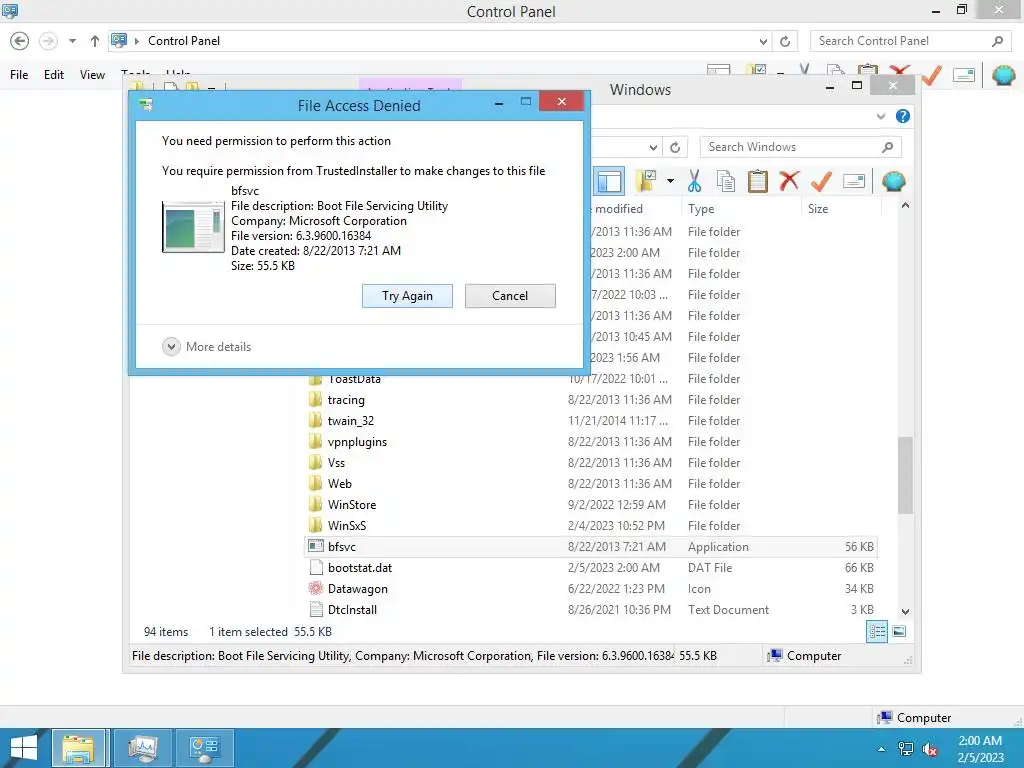Open the performance monitor taskbar icon
Viewport: 1024px width, 768px height.
click(143, 748)
